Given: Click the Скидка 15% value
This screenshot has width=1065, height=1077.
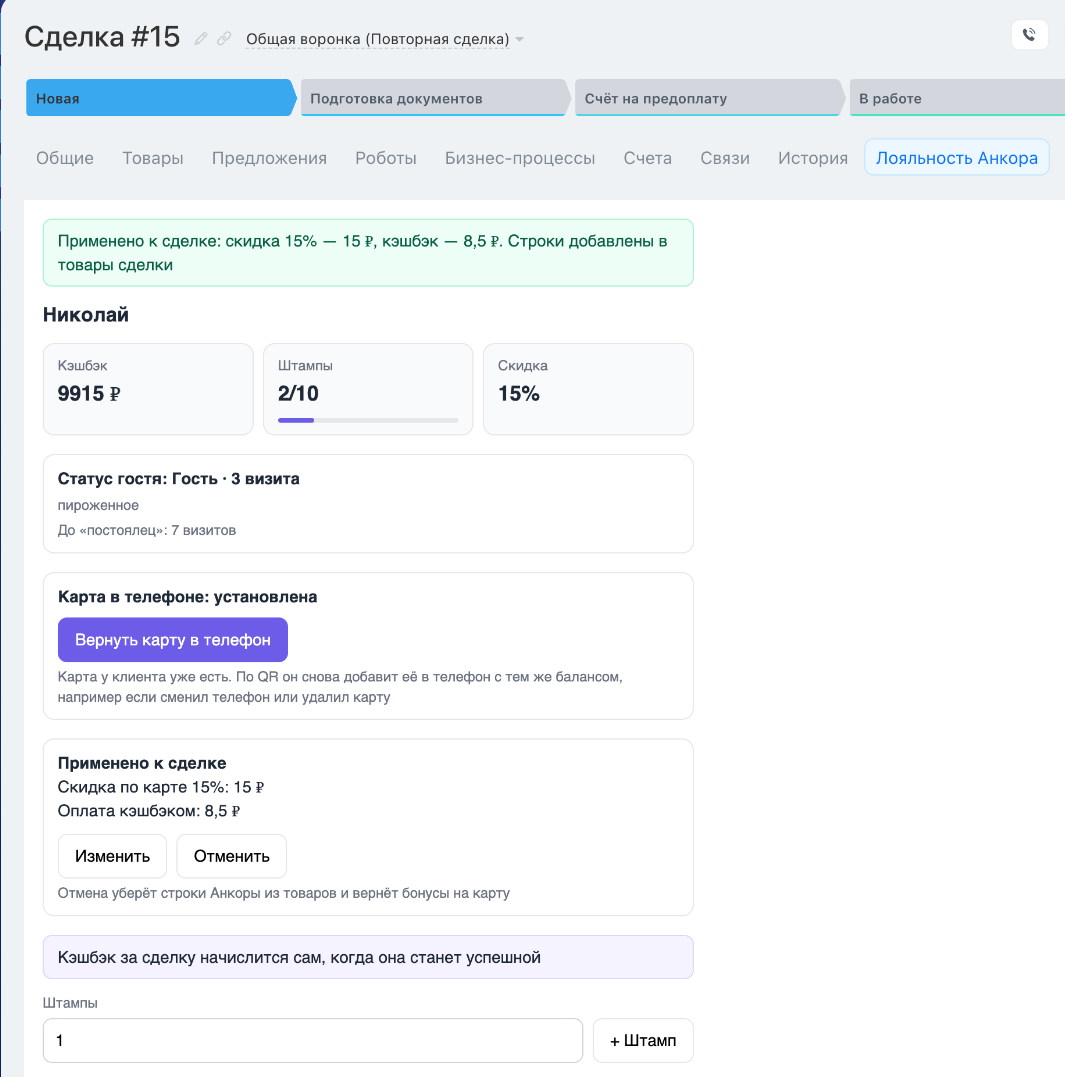Looking at the screenshot, I should pos(519,394).
